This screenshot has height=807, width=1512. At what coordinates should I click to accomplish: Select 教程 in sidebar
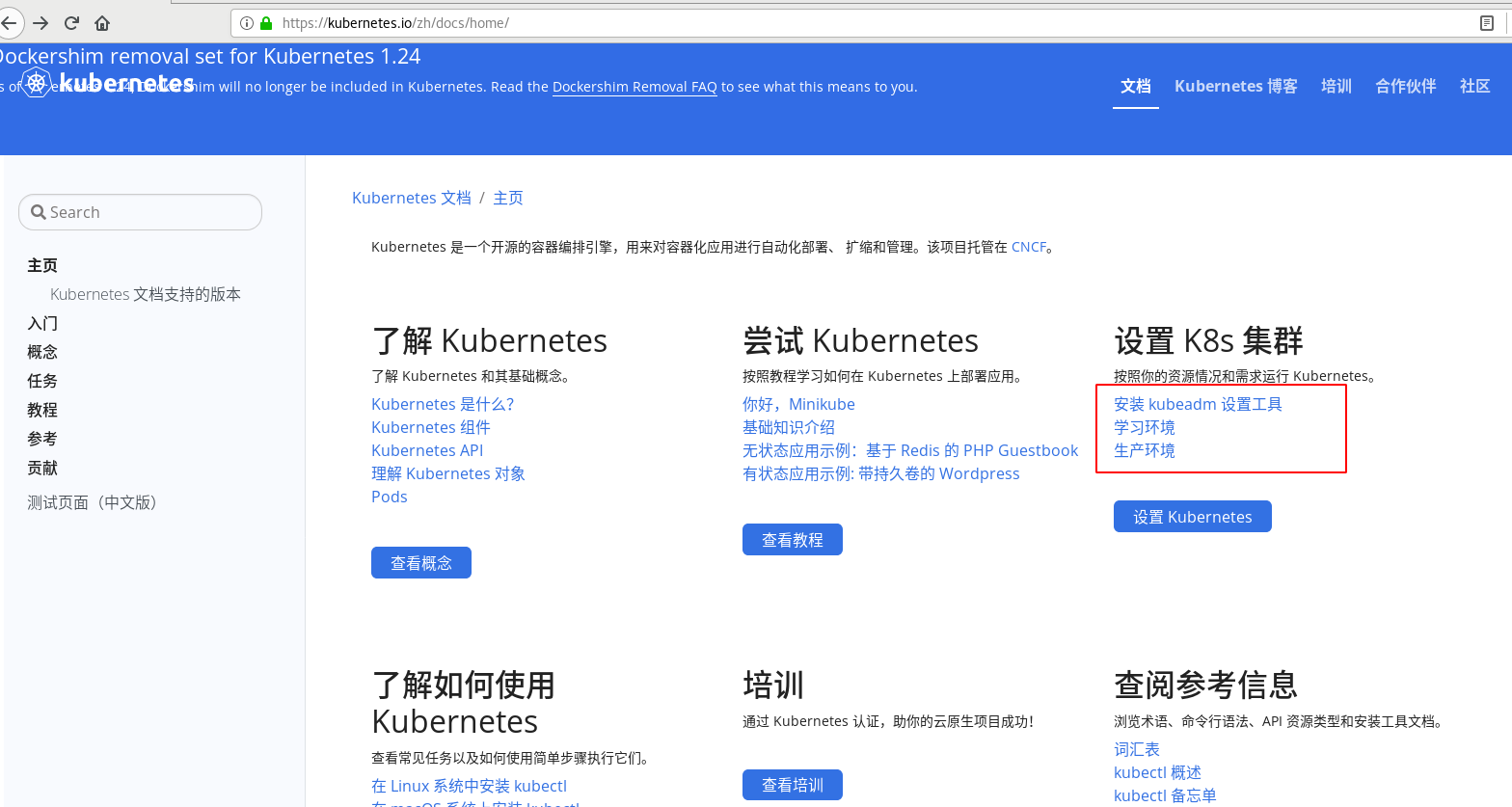pos(42,410)
